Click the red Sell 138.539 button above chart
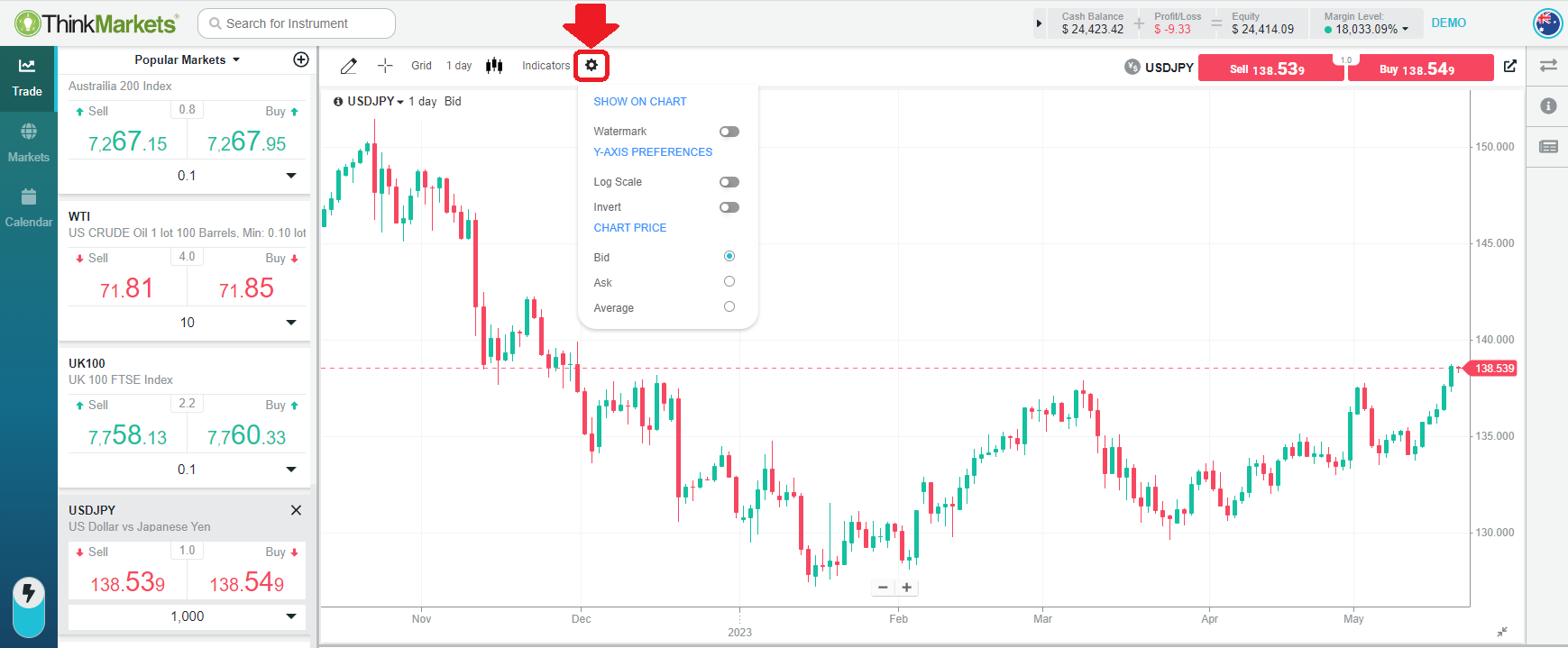 click(x=1270, y=68)
